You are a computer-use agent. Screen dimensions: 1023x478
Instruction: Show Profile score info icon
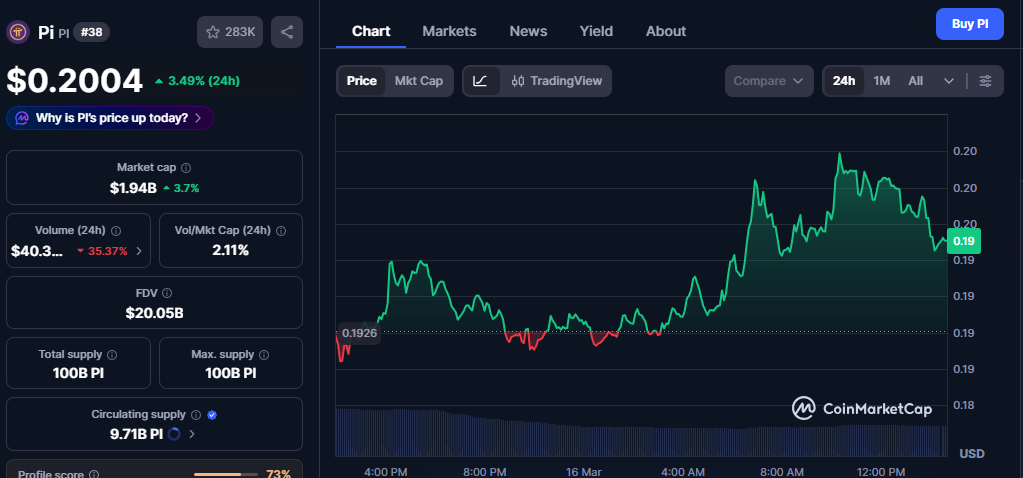click(x=94, y=475)
